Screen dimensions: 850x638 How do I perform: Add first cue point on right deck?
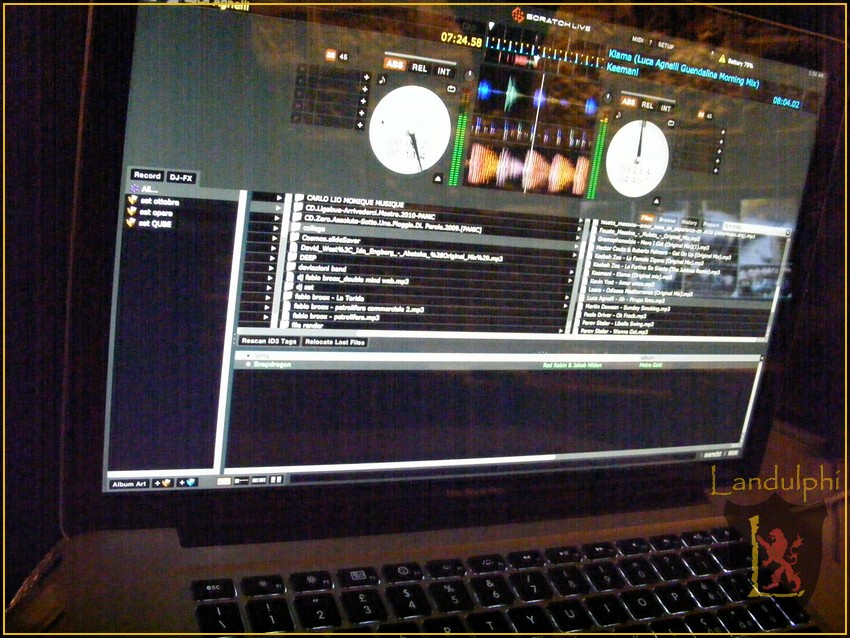(722, 132)
